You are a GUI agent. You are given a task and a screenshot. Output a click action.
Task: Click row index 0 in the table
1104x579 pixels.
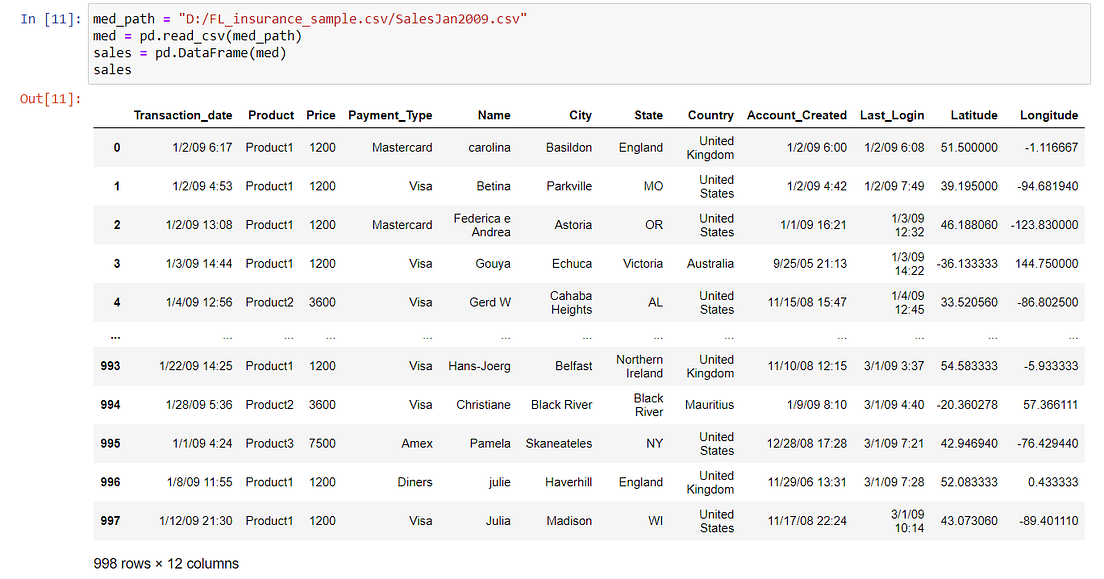pos(116,147)
